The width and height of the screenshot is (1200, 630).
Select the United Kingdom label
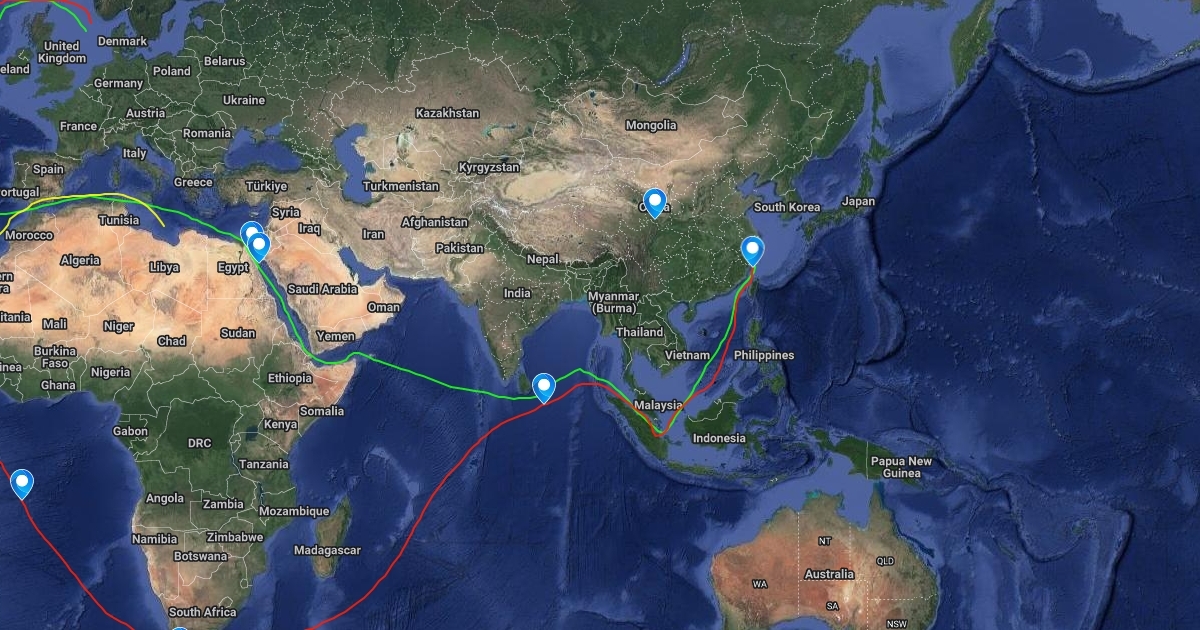coord(62,52)
